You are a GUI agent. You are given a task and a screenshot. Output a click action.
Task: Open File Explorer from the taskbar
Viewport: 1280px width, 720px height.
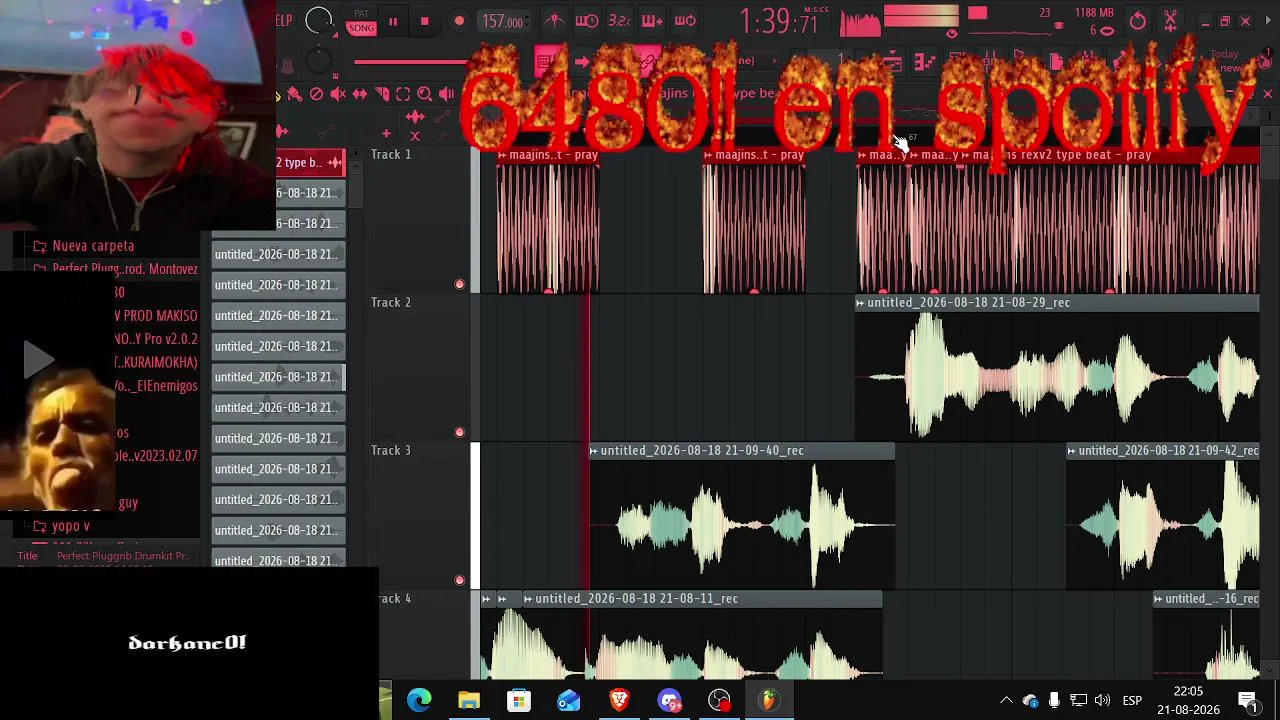pyautogui.click(x=469, y=700)
